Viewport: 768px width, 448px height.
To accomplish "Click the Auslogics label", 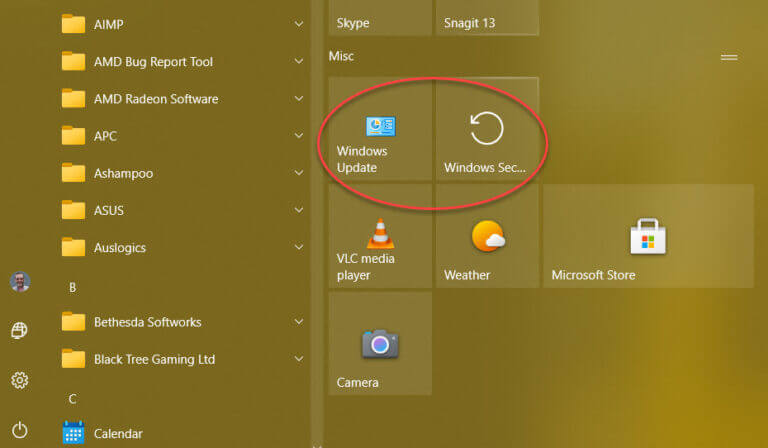I will [x=120, y=248].
